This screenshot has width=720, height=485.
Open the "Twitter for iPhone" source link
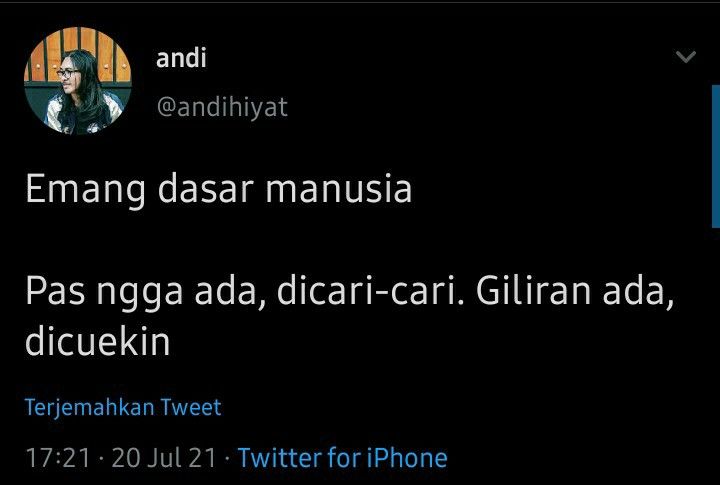pos(343,458)
